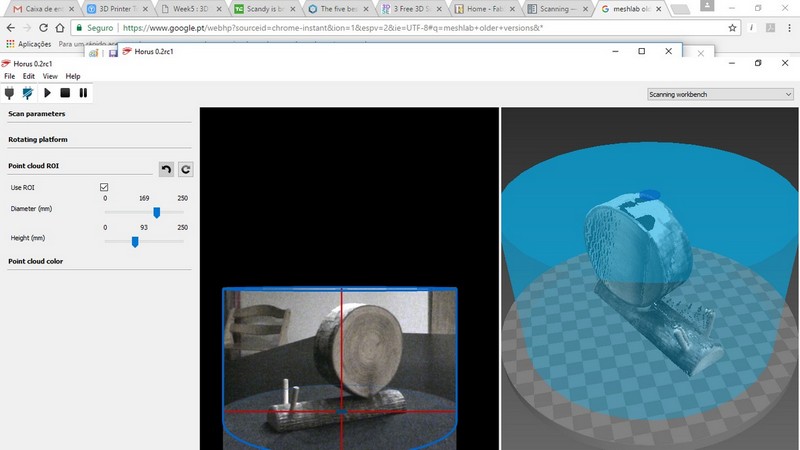Switch to the Scandy is browser tab
This screenshot has height=450, width=800.
[264, 9]
